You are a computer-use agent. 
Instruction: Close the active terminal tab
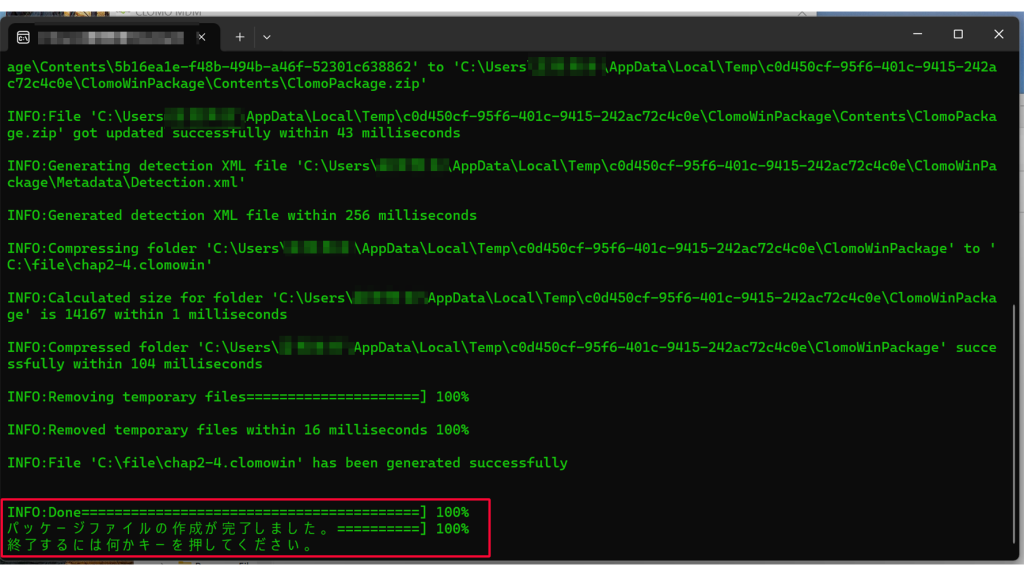click(202, 37)
